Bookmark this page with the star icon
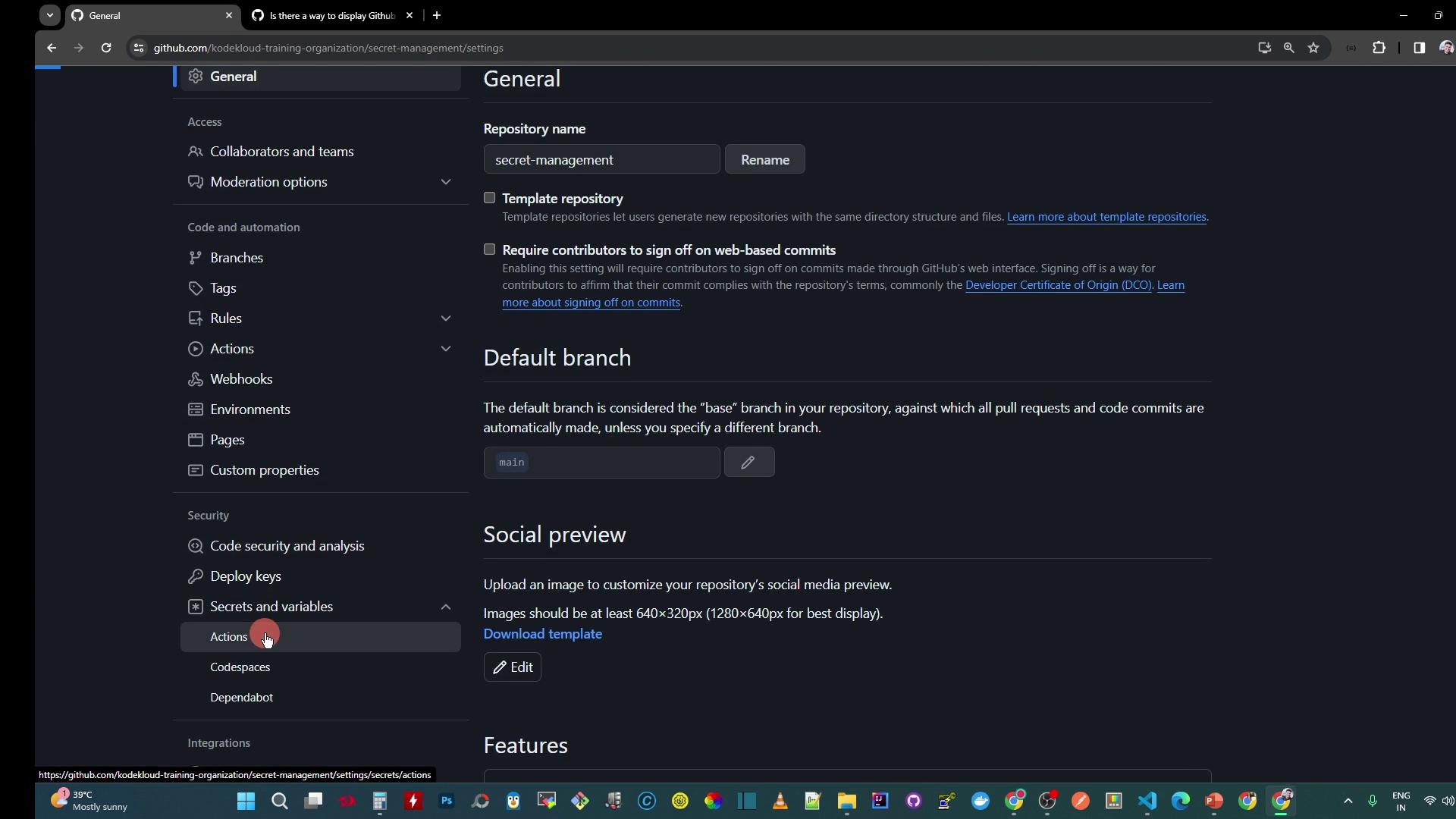This screenshot has height=819, width=1456. tap(1313, 48)
